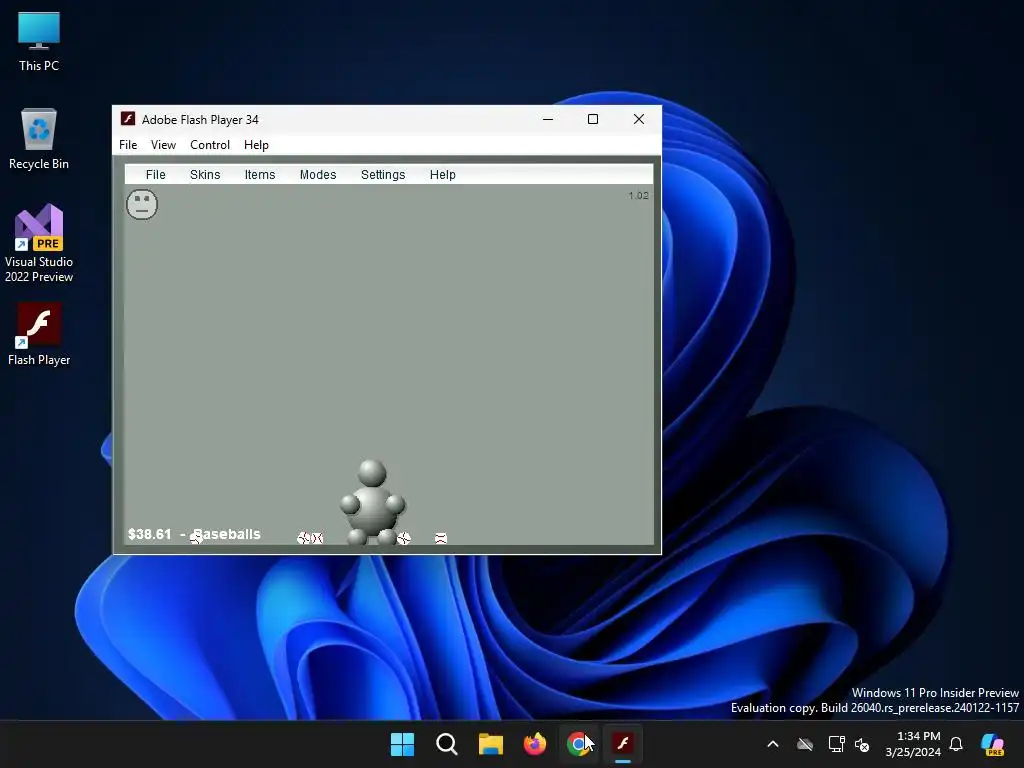
Task: Open Copilot preview from taskbar
Action: coord(993,744)
